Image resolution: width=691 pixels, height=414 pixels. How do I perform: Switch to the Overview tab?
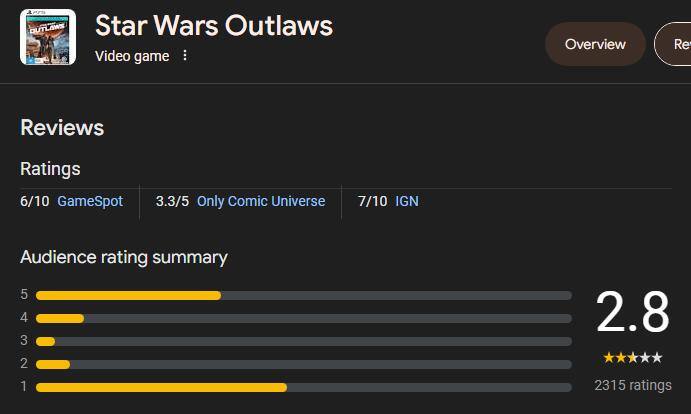(x=595, y=44)
